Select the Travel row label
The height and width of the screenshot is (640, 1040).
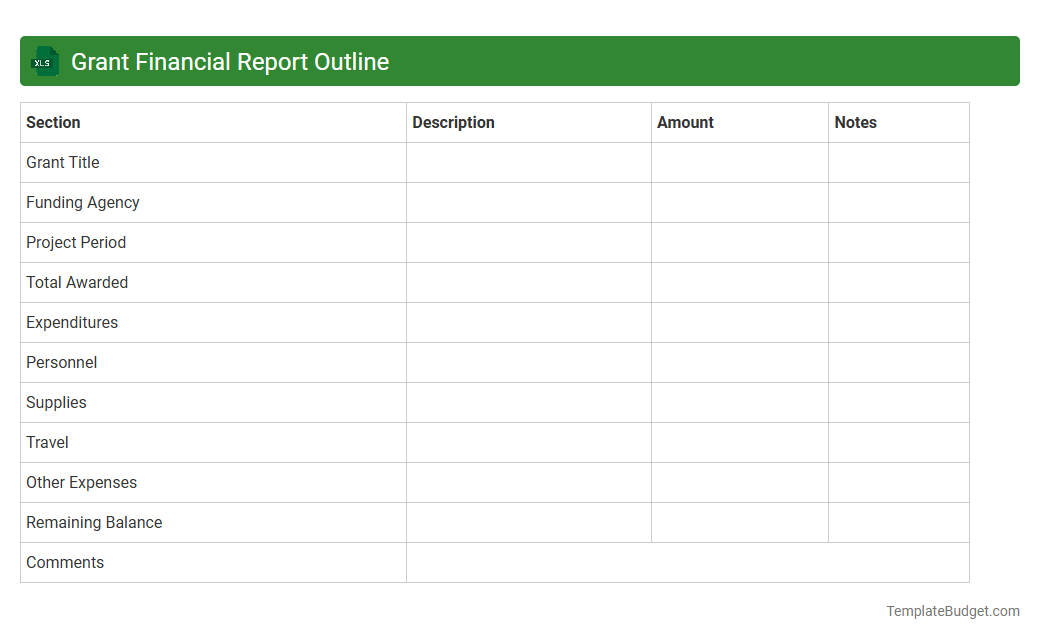(47, 442)
